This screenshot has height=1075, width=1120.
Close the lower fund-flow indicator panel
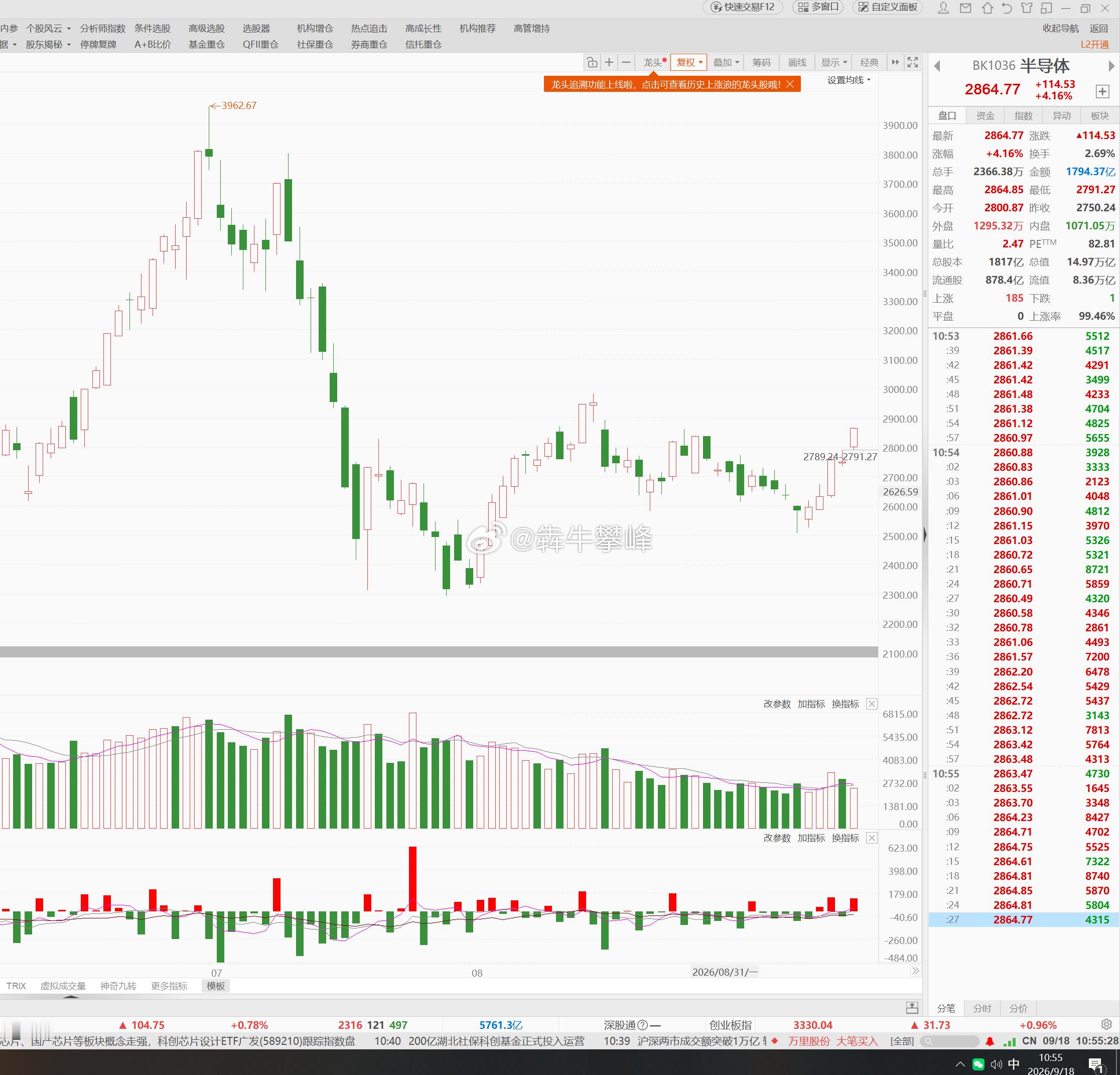(x=872, y=838)
